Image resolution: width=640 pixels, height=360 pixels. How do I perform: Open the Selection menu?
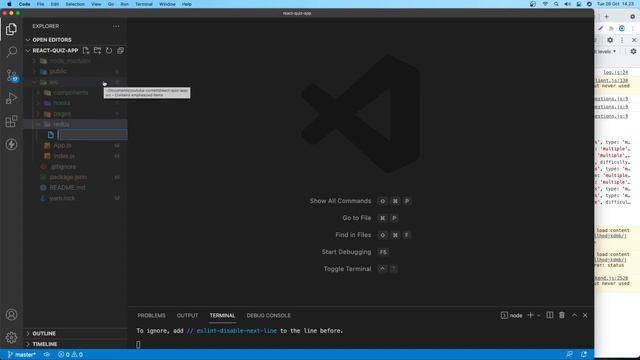pyautogui.click(x=75, y=4)
